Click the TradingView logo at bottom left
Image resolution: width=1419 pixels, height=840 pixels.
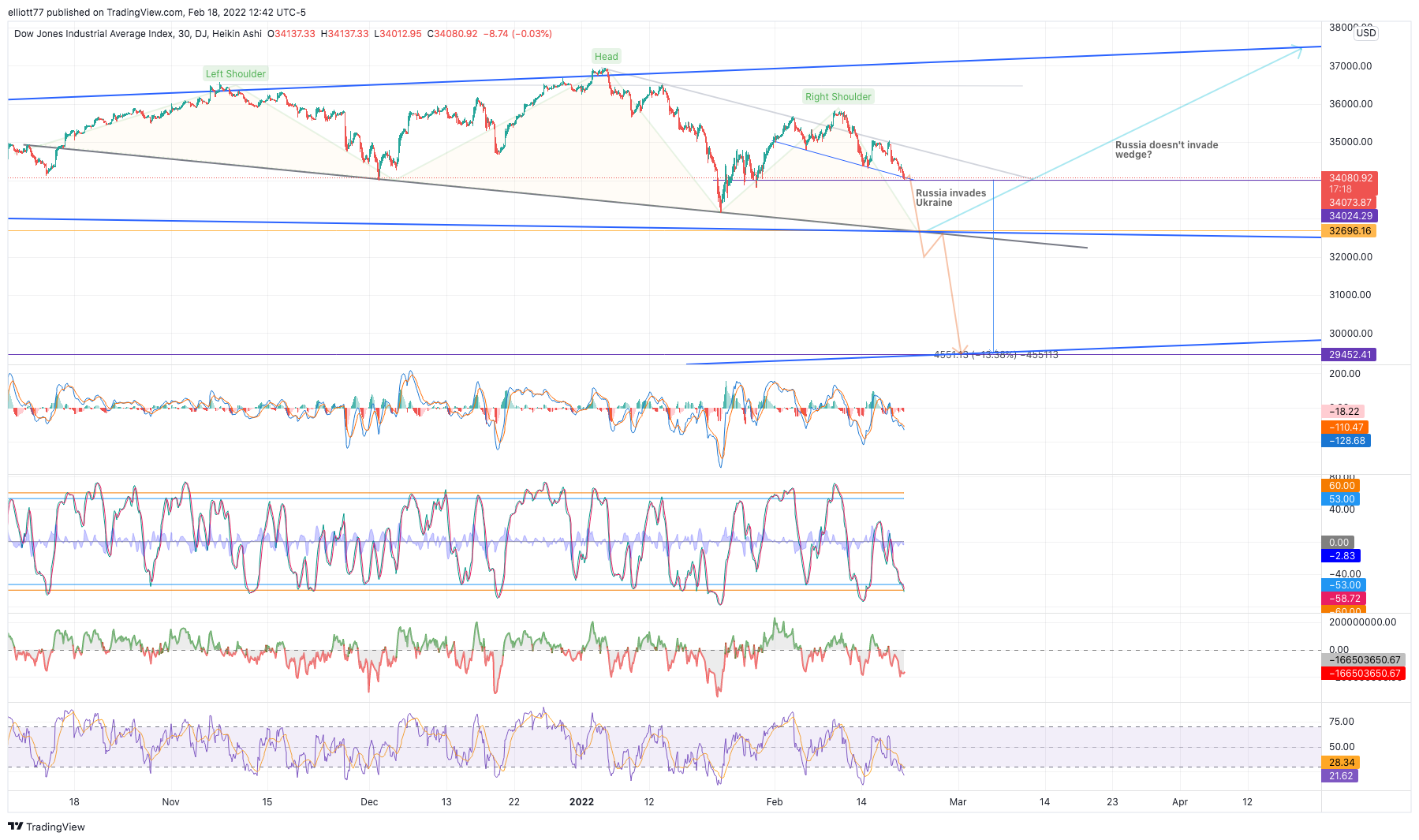tap(47, 827)
